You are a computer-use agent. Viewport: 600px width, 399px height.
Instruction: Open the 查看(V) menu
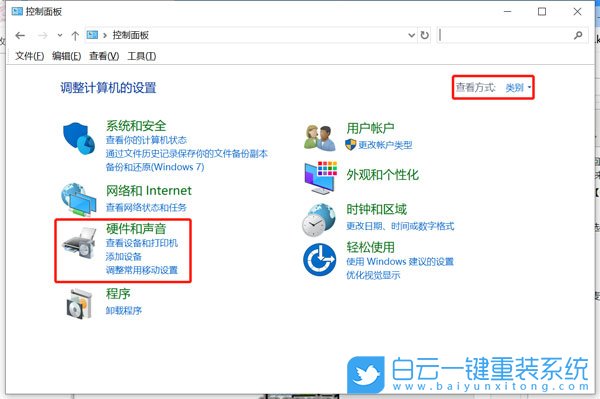click(x=104, y=56)
